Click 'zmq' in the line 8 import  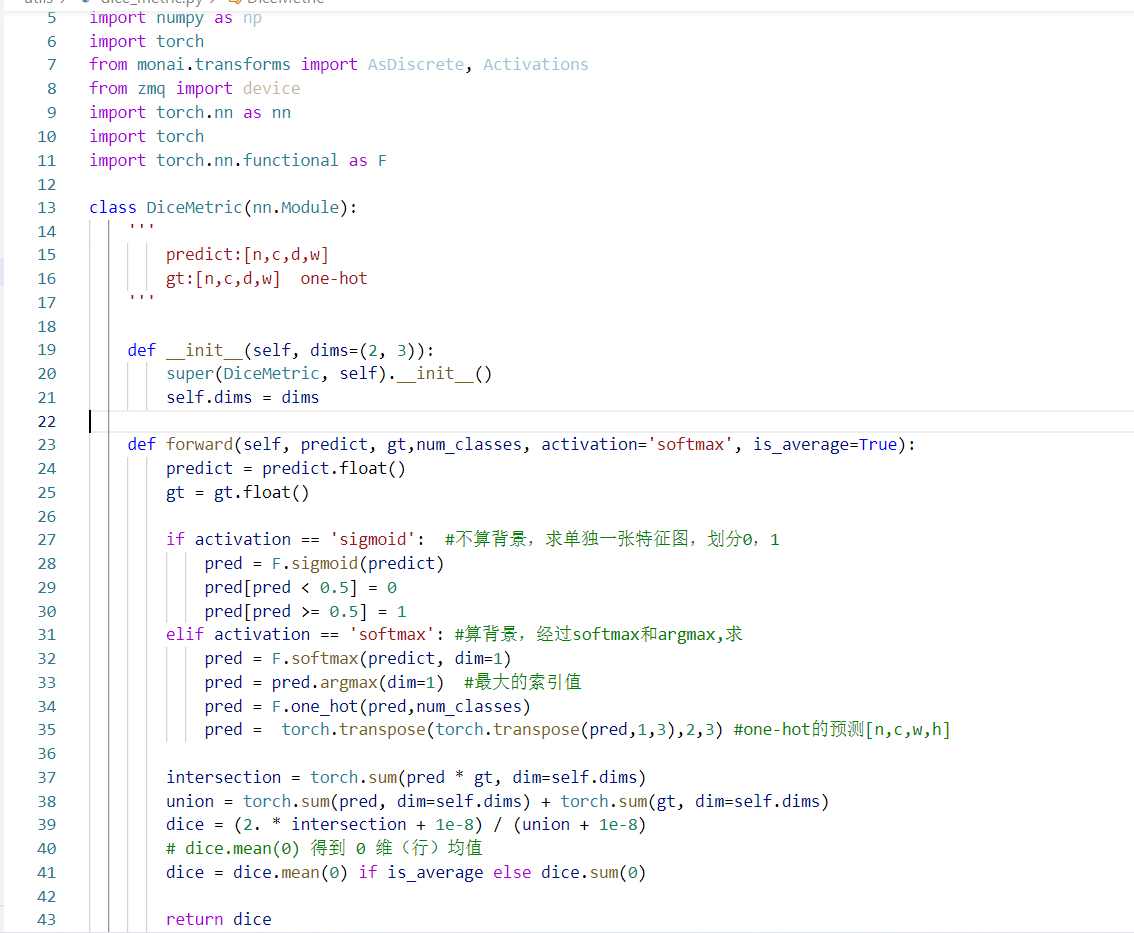tap(151, 88)
